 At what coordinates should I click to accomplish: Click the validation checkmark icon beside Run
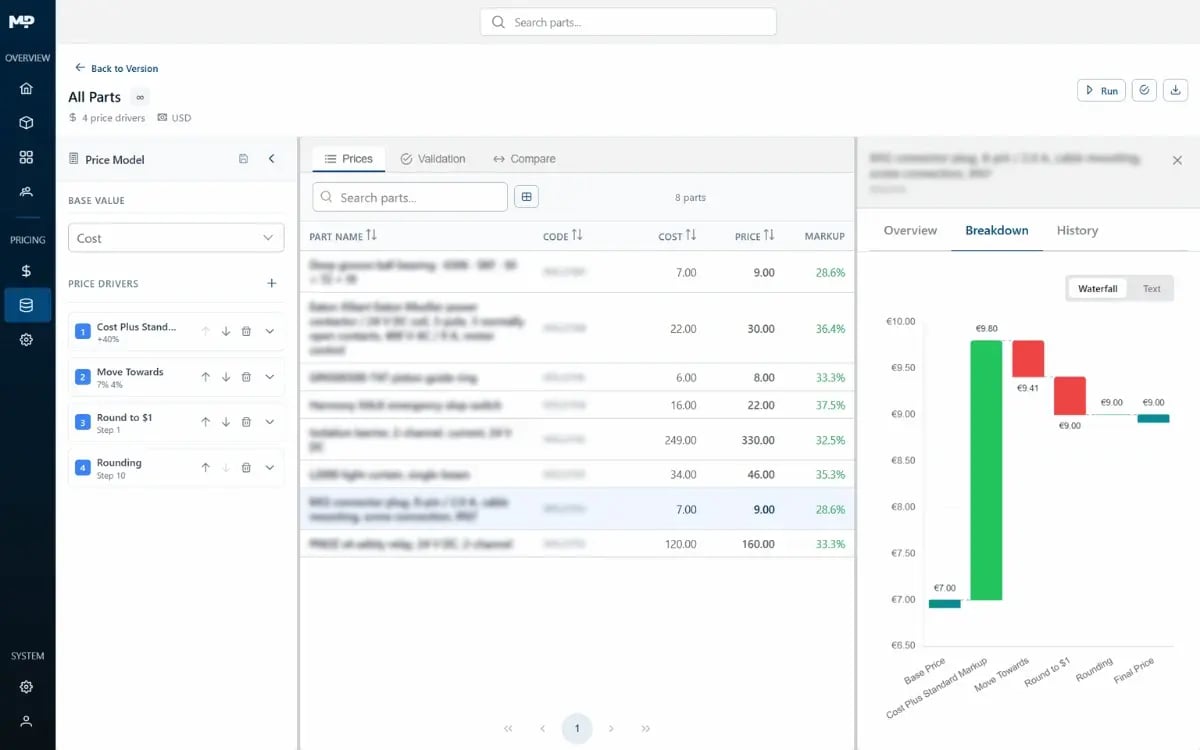[1144, 89]
